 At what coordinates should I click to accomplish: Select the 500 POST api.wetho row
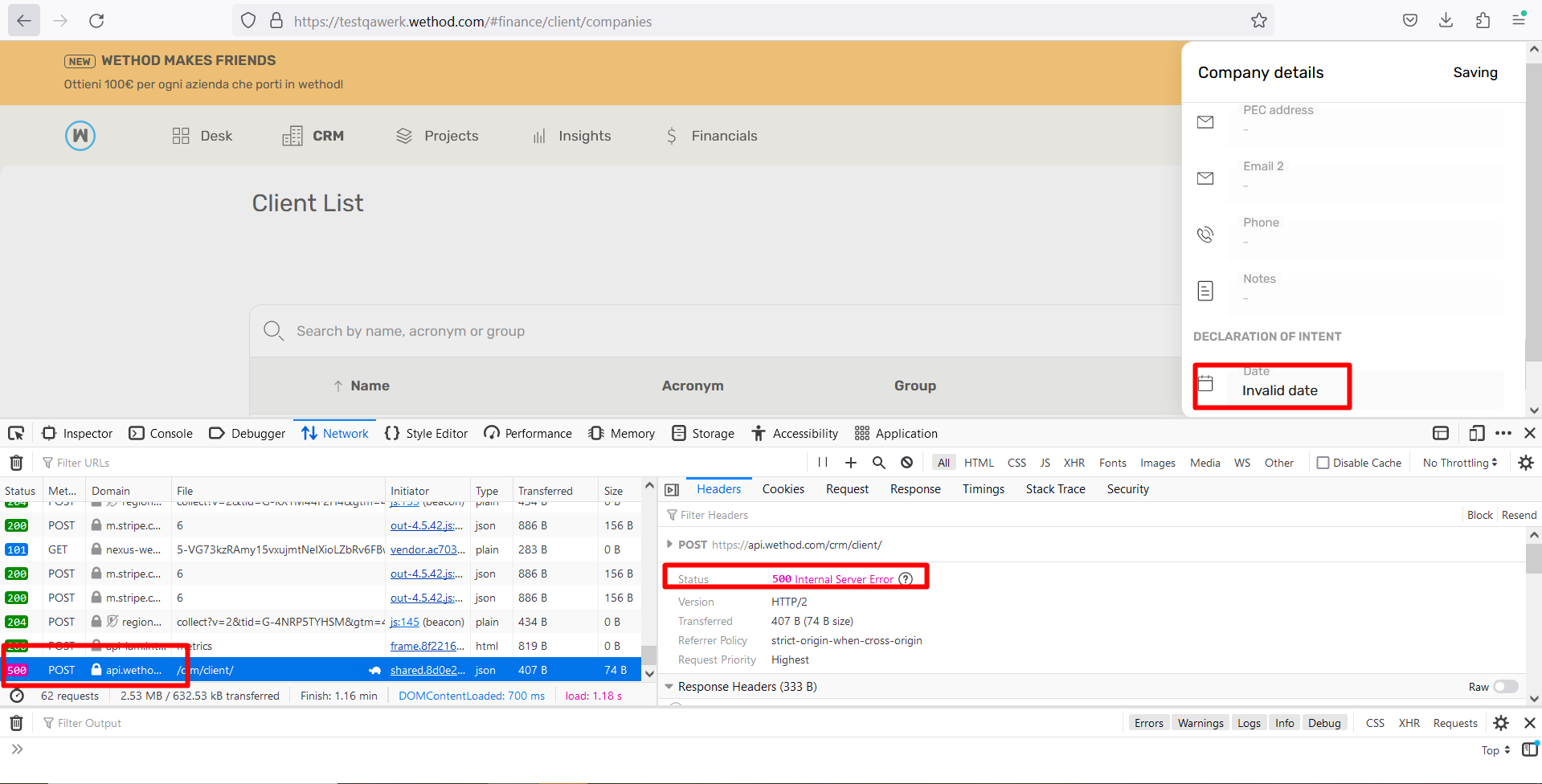tap(321, 670)
